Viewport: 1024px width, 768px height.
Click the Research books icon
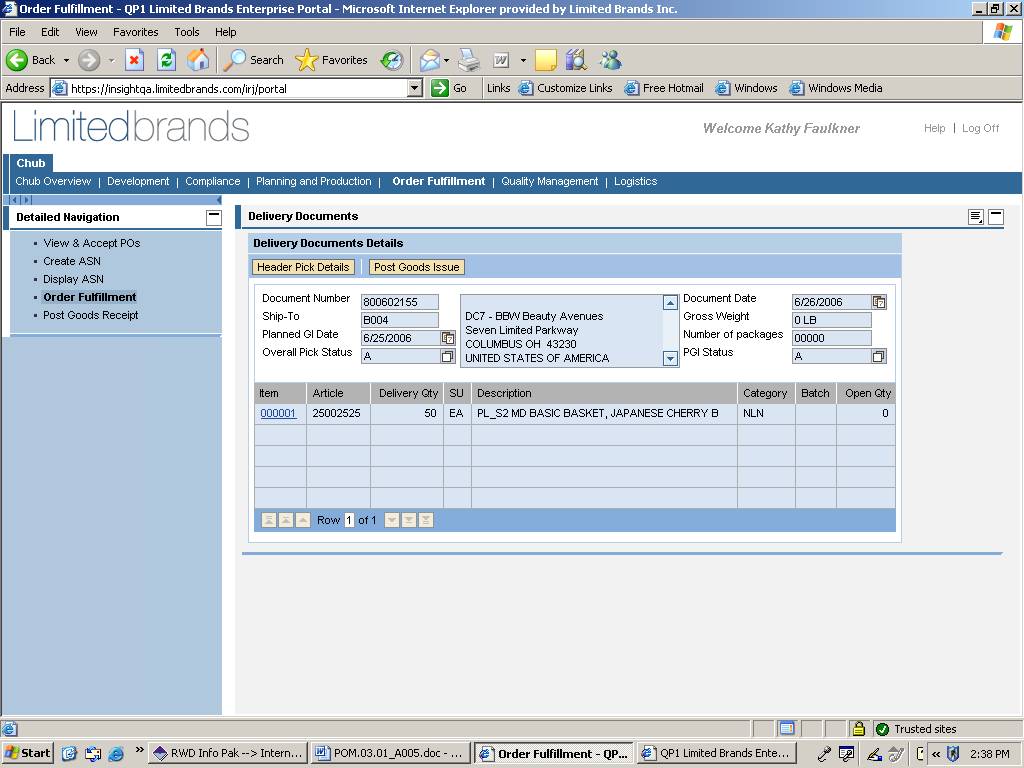click(x=577, y=60)
